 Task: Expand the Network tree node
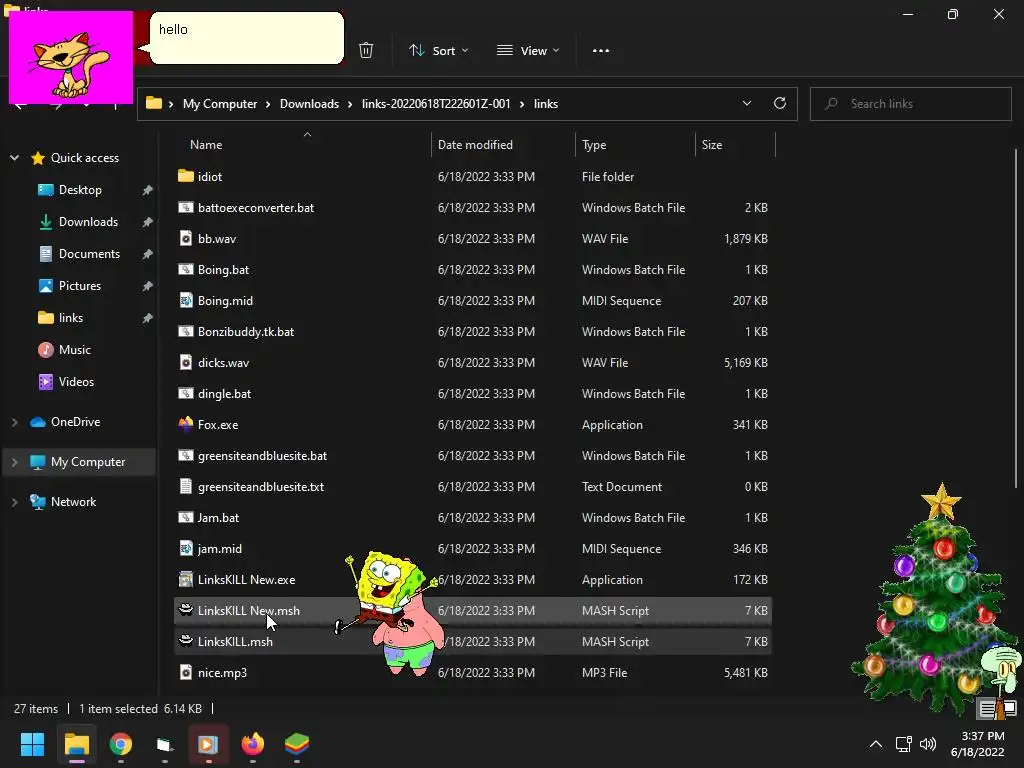[x=14, y=502]
